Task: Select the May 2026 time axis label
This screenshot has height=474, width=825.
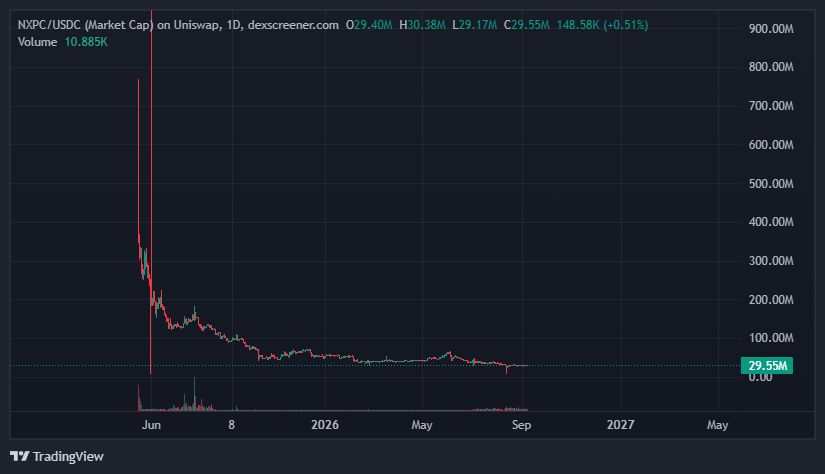Action: click(x=421, y=425)
